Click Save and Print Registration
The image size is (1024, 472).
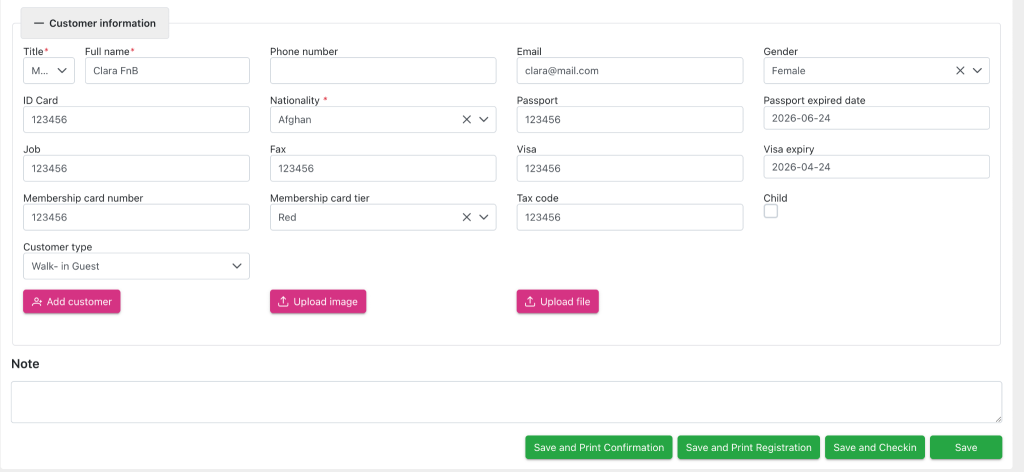pyautogui.click(x=748, y=448)
